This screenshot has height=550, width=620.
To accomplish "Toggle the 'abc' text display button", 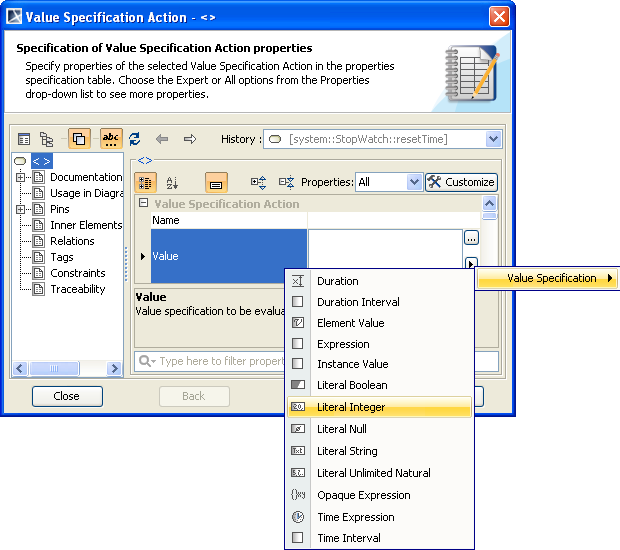I will click(x=110, y=139).
